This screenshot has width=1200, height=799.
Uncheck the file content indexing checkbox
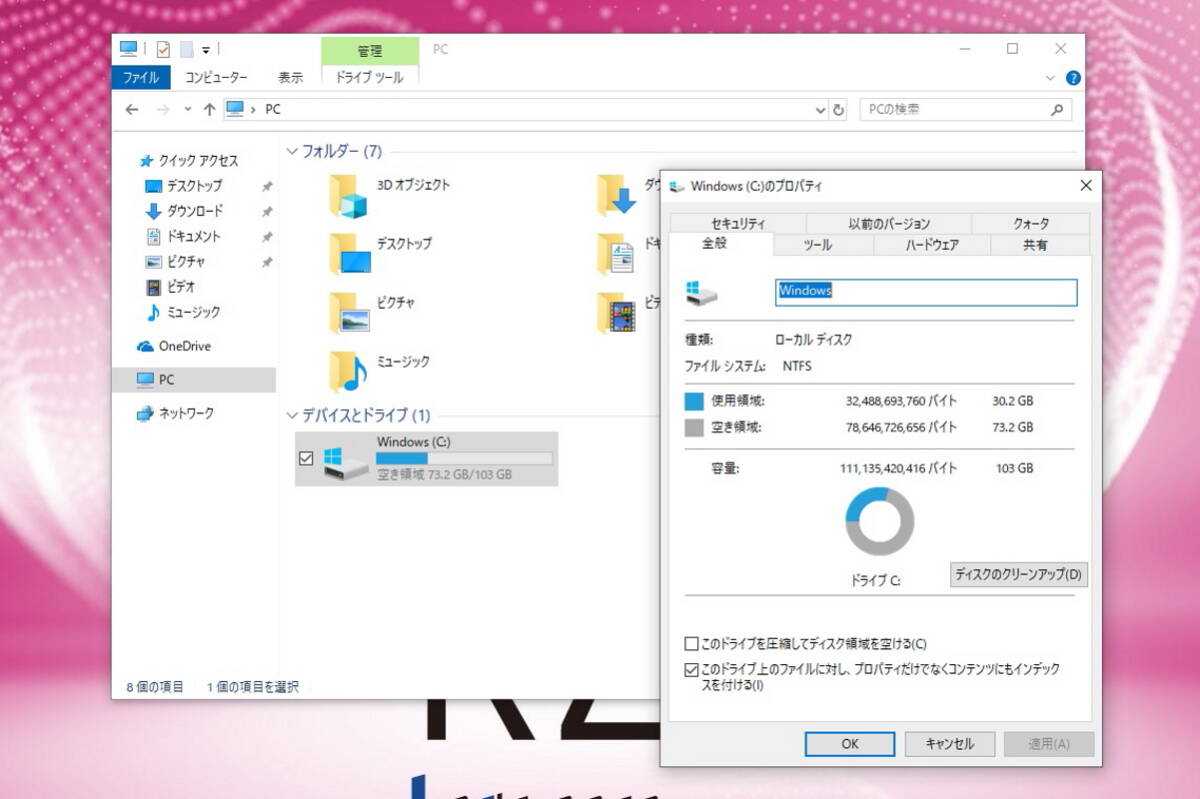coord(691,670)
